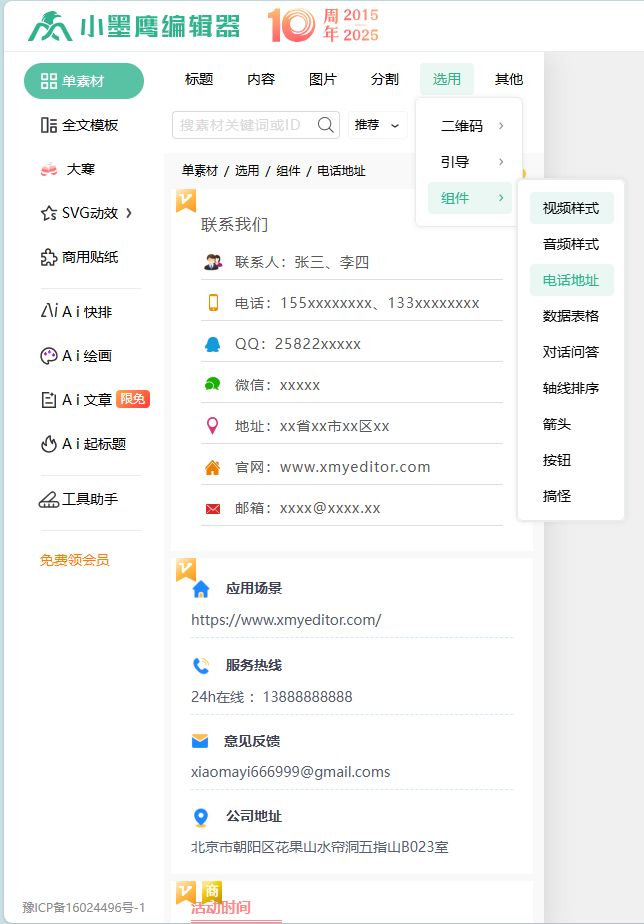Click the orange house icon beside 官网
This screenshot has width=644, height=924.
click(213, 467)
